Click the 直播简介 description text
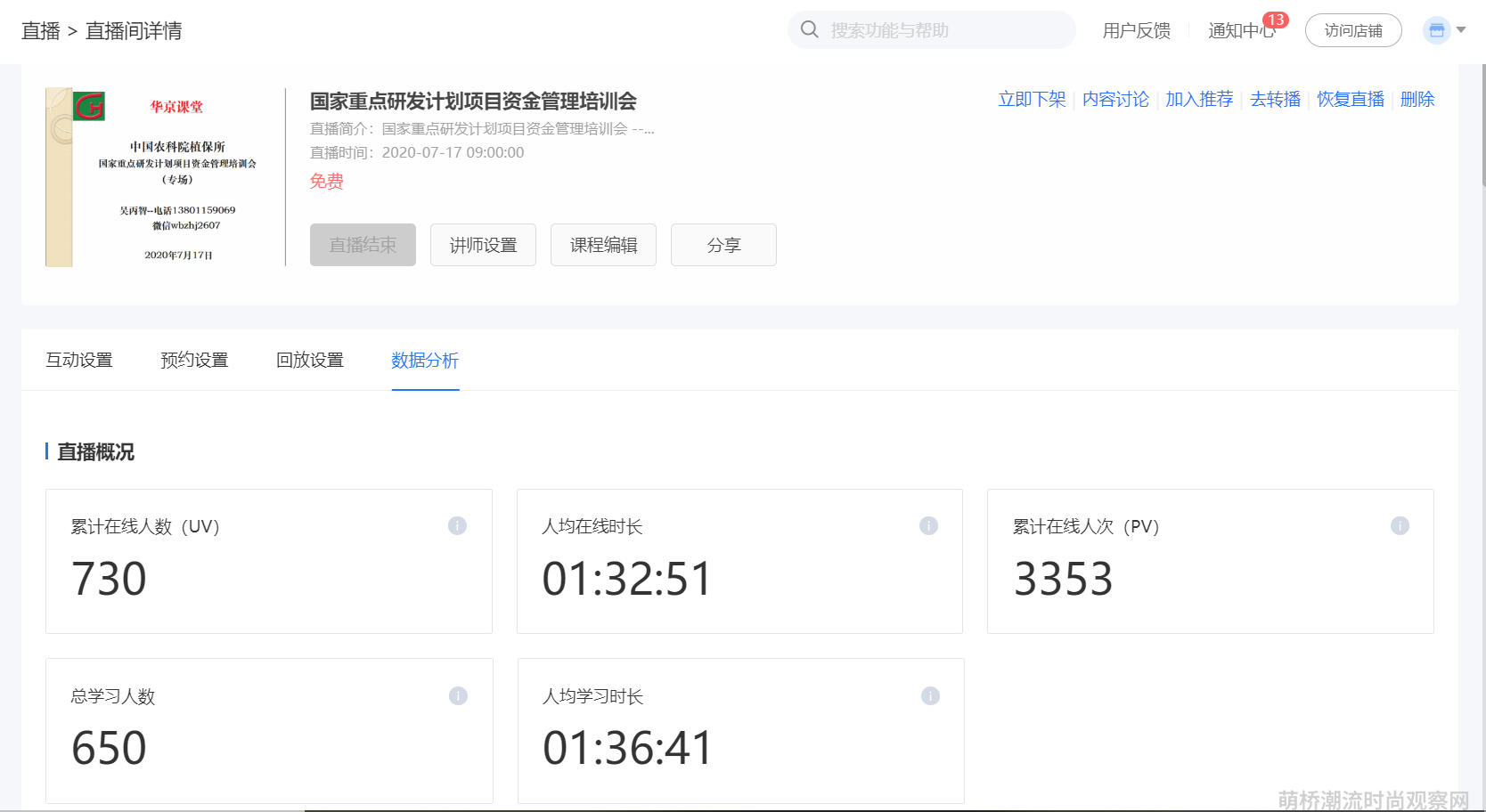 click(482, 129)
